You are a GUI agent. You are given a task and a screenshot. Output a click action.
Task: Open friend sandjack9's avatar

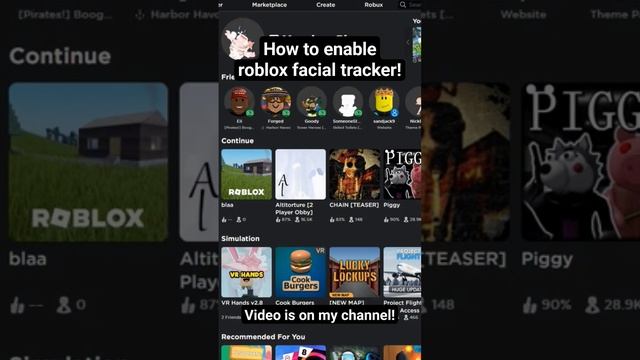(x=384, y=101)
